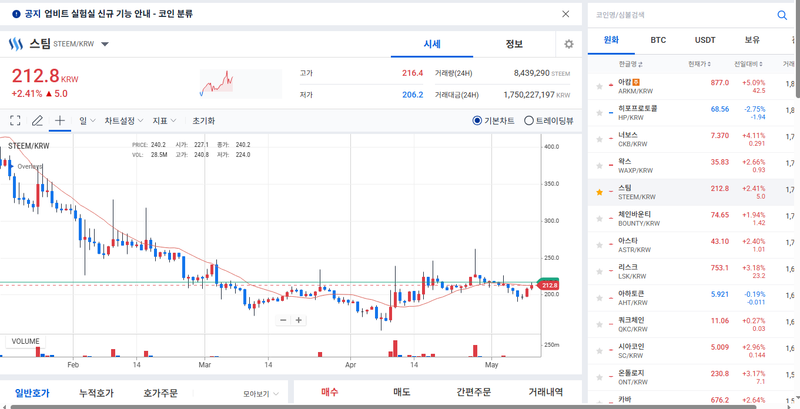Sort list by 한글명 column
This screenshot has width=800, height=409.
[x=631, y=64]
